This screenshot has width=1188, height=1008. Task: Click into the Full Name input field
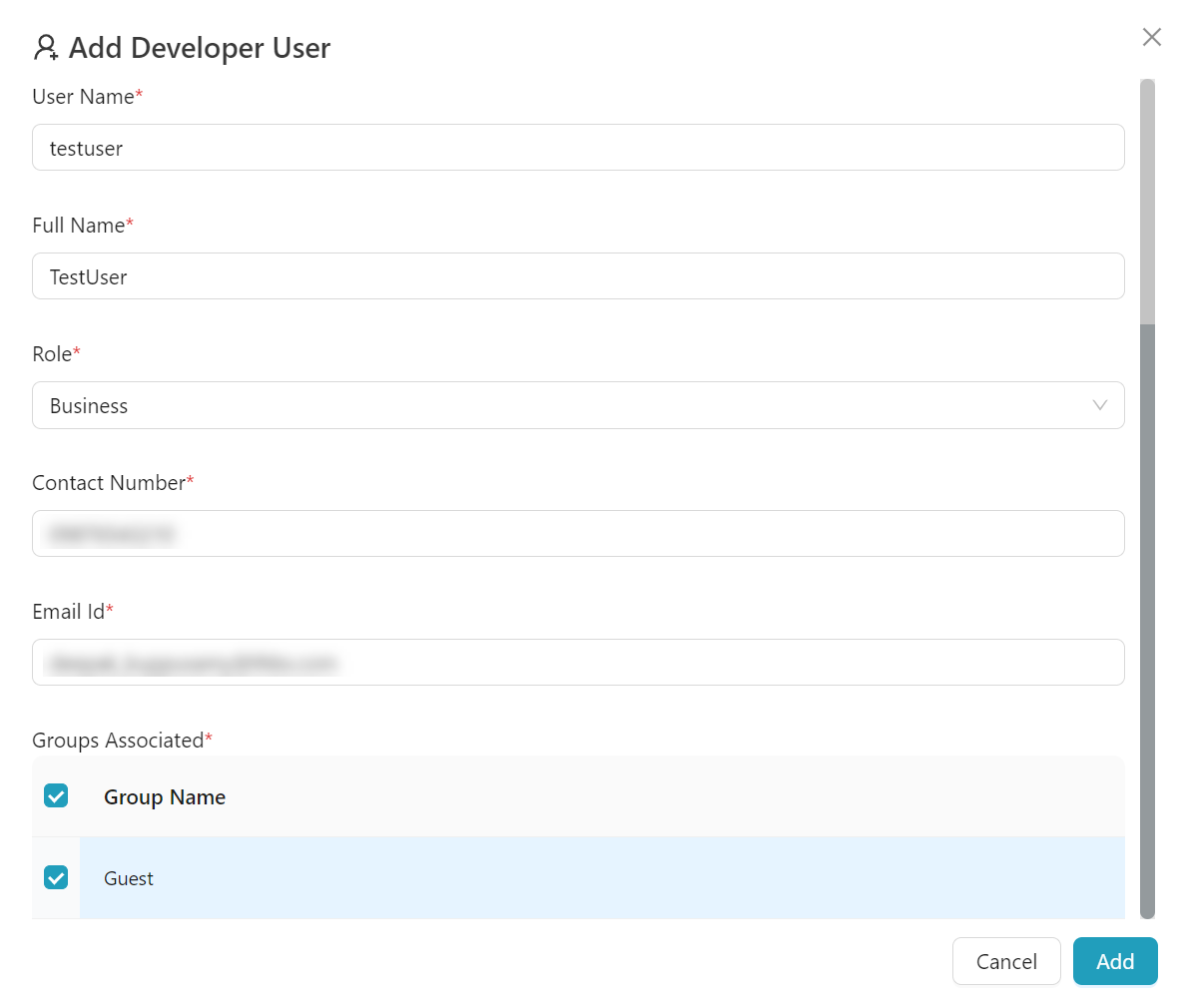577,276
